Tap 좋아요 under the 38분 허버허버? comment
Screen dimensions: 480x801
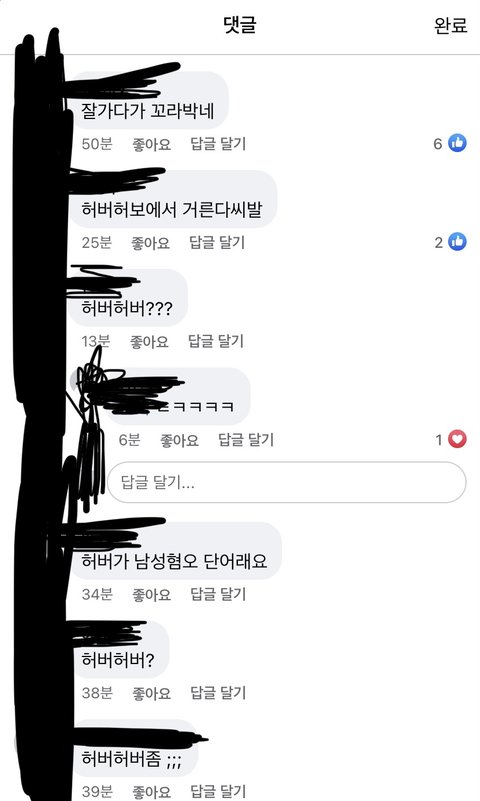pos(152,693)
